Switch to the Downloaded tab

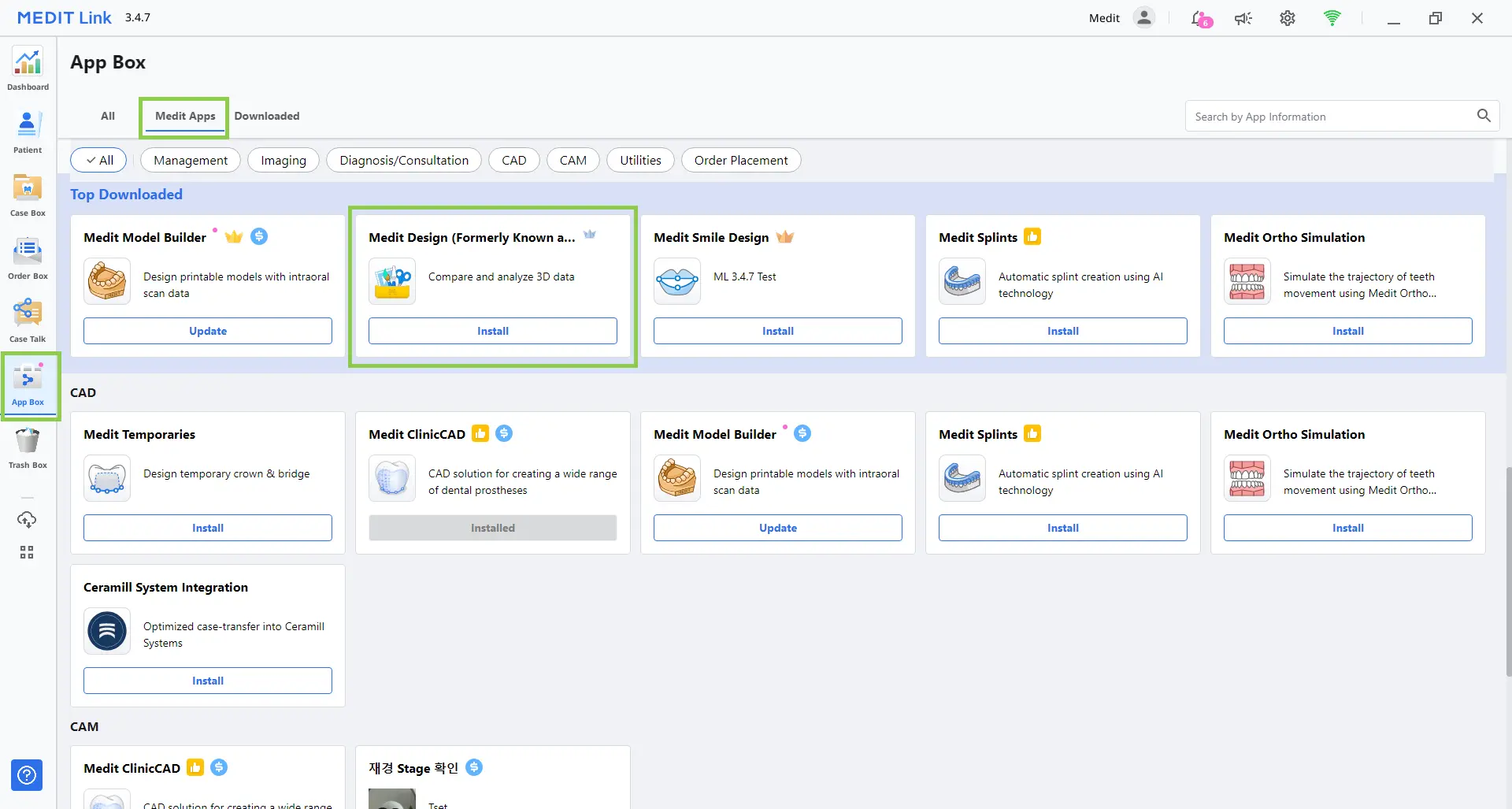[267, 116]
